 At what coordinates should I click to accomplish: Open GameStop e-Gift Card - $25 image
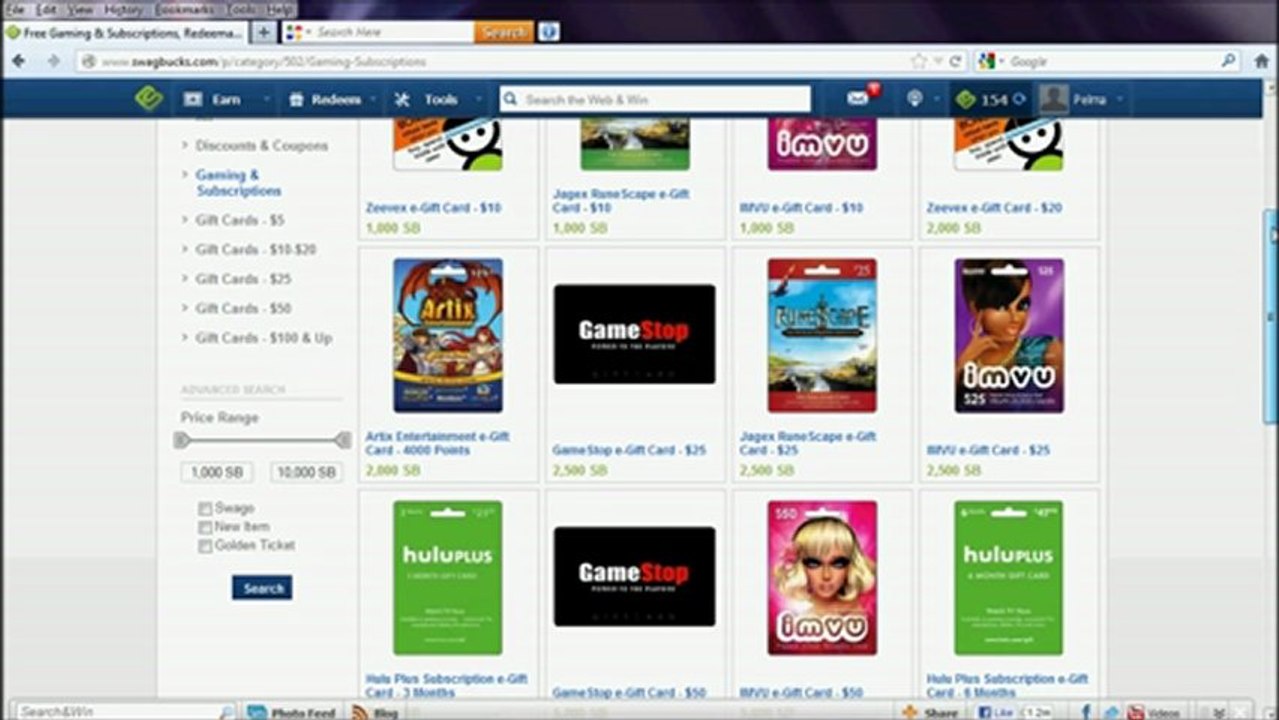(635, 334)
